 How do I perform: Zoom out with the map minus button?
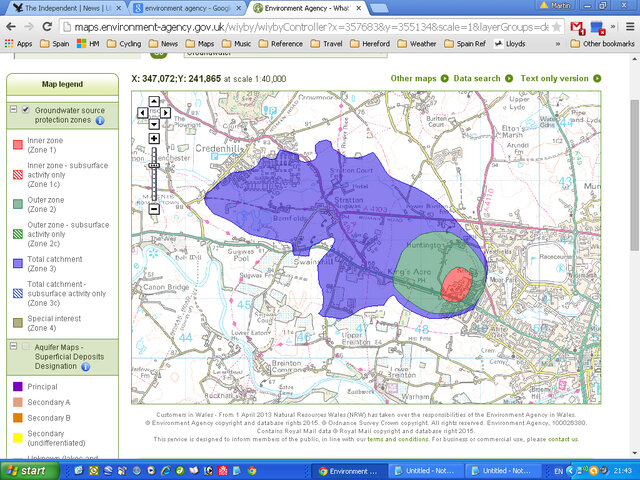tap(153, 209)
